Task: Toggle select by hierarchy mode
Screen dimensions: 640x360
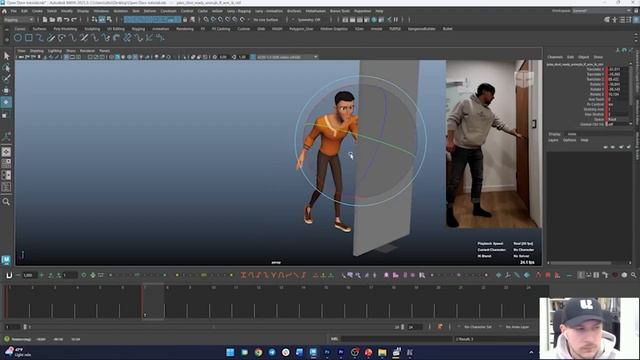Action: [x=95, y=20]
